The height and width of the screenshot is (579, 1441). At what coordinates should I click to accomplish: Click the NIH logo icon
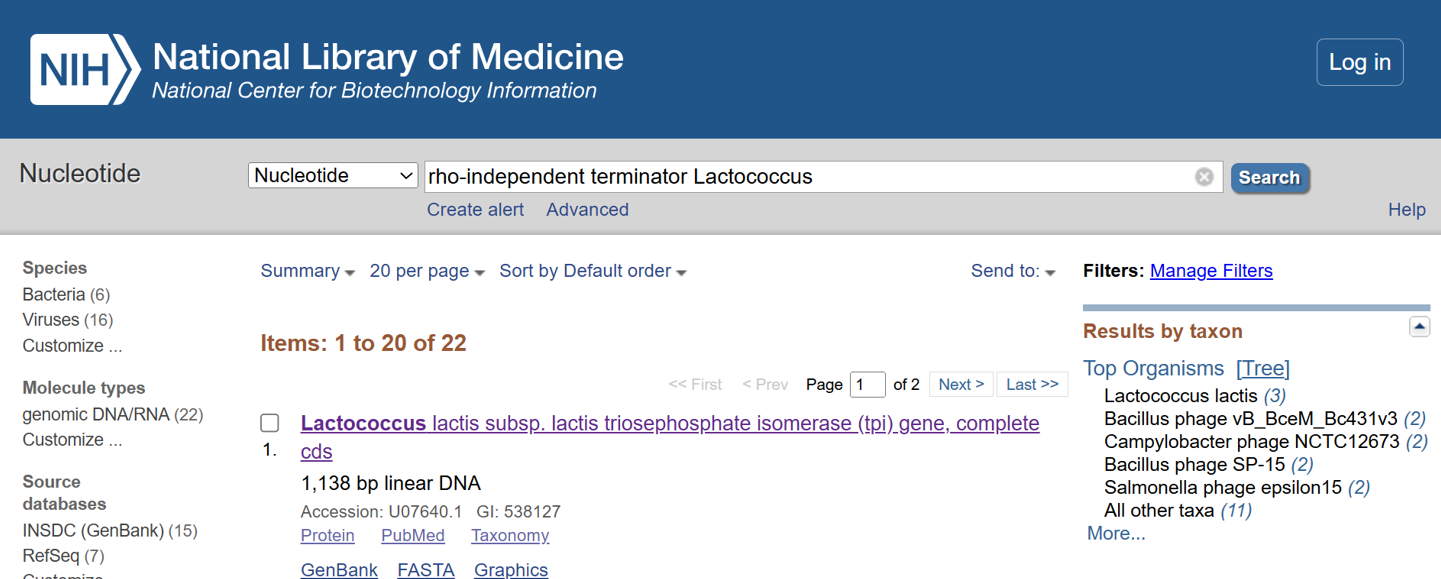coord(85,69)
